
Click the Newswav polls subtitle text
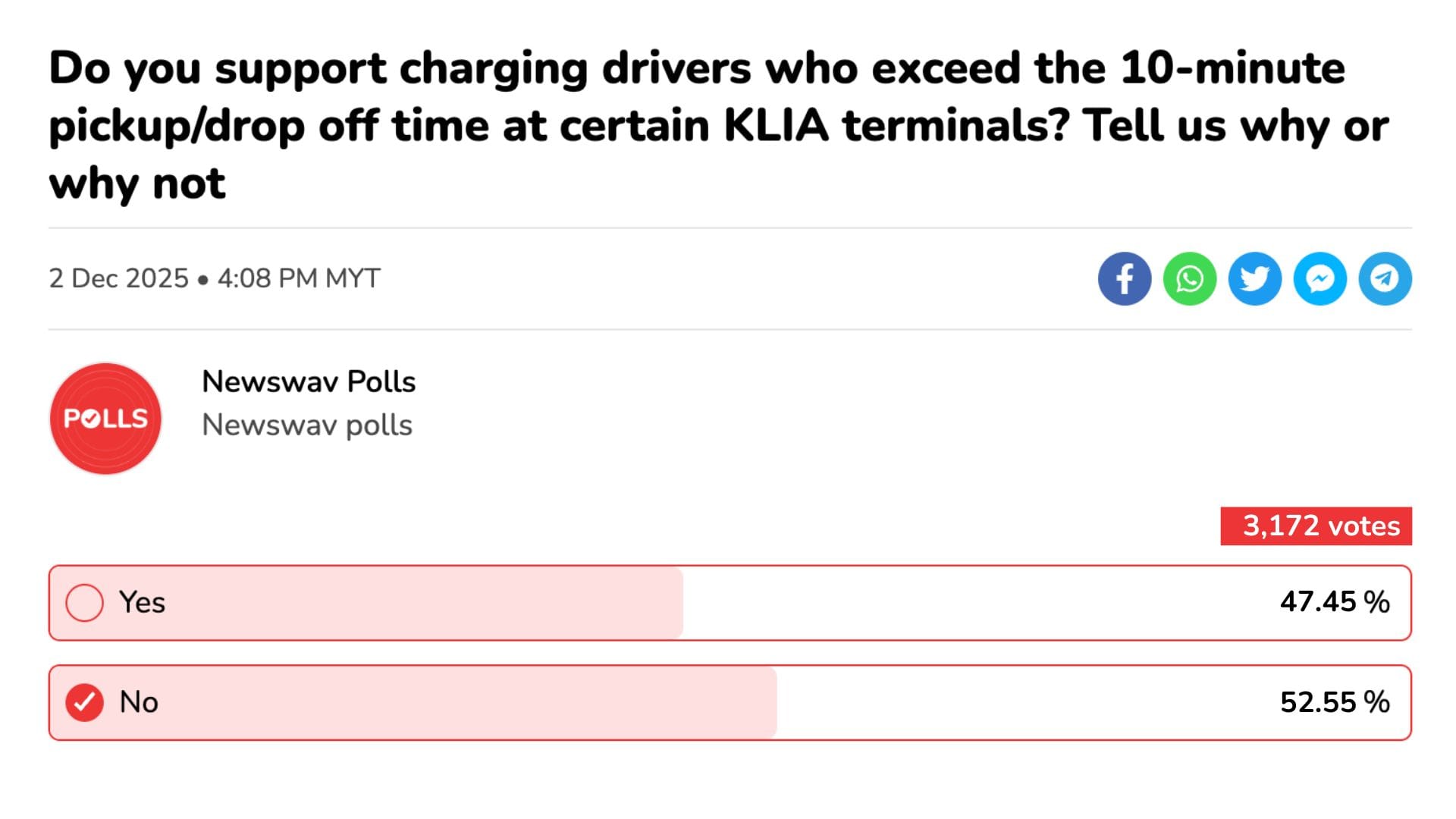(x=306, y=425)
